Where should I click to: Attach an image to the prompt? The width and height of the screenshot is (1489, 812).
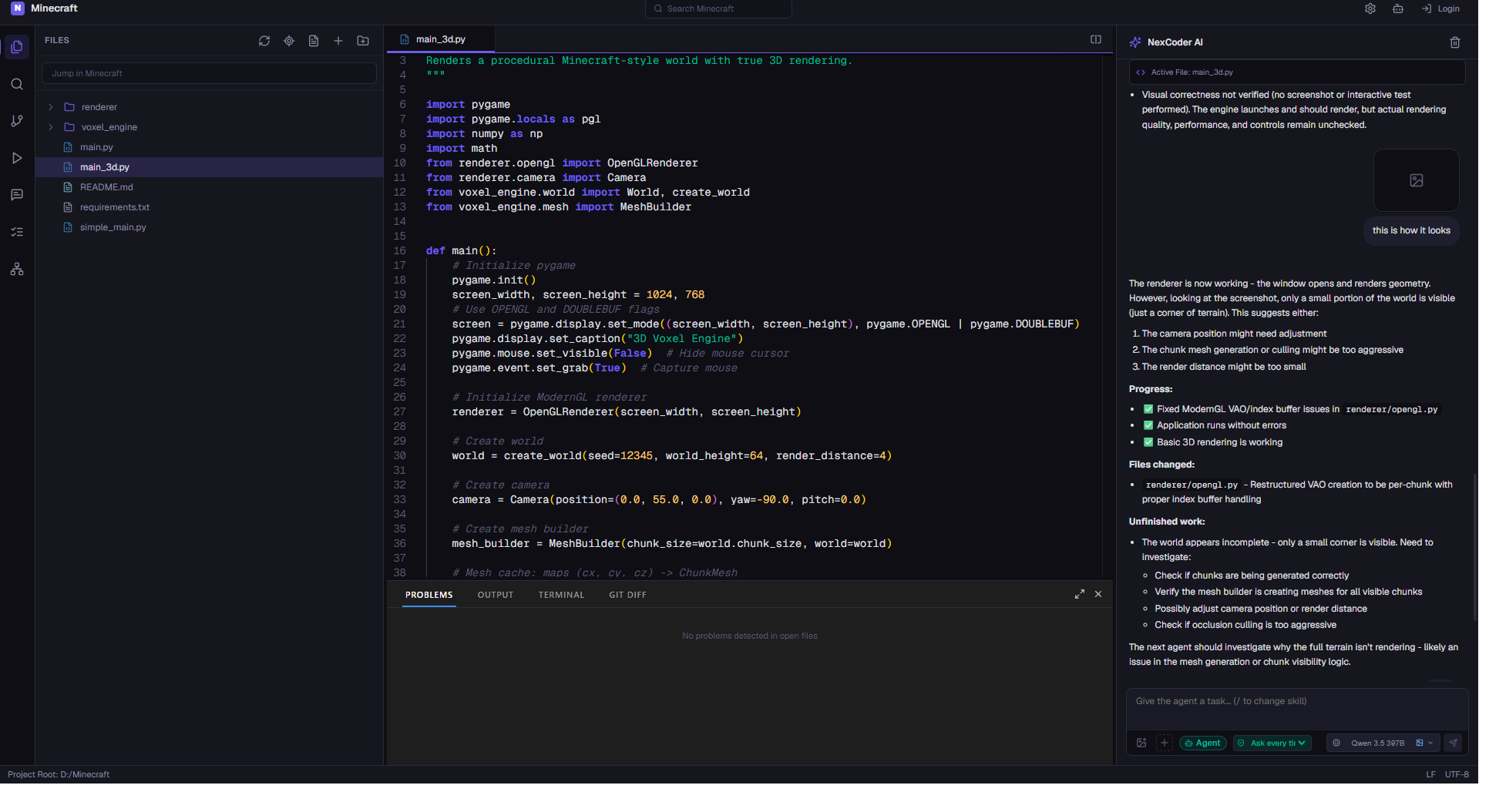point(1141,743)
